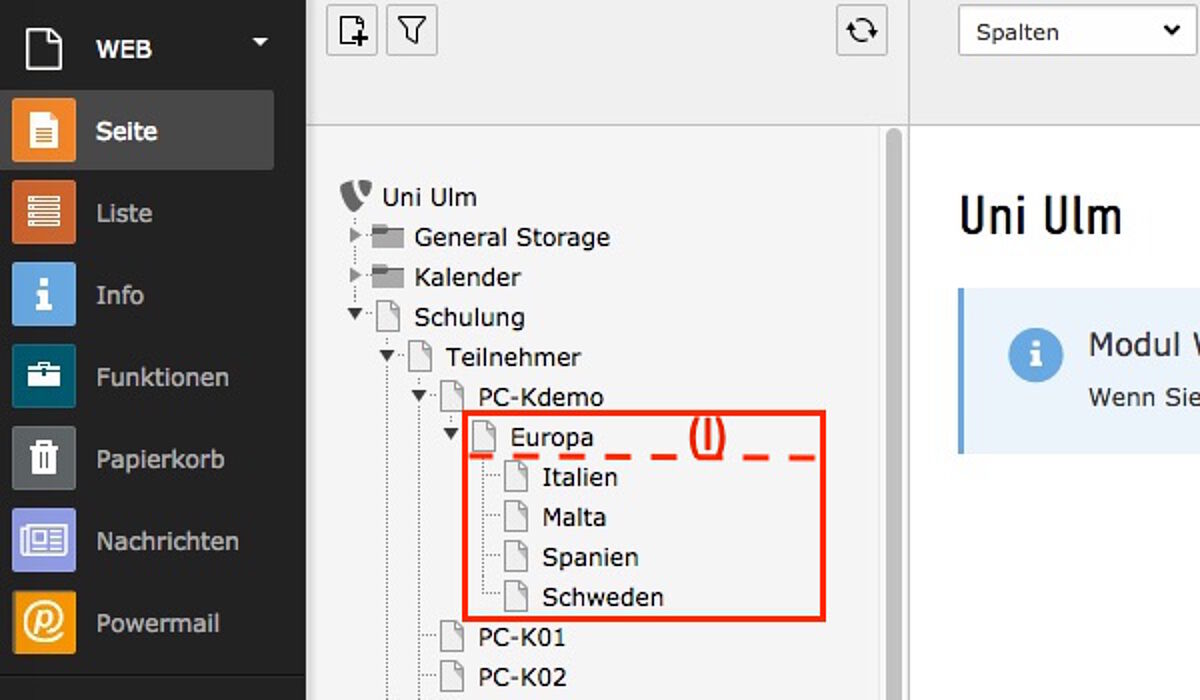Collapse the WEB module group arrow
Image resolution: width=1200 pixels, height=700 pixels.
(261, 42)
